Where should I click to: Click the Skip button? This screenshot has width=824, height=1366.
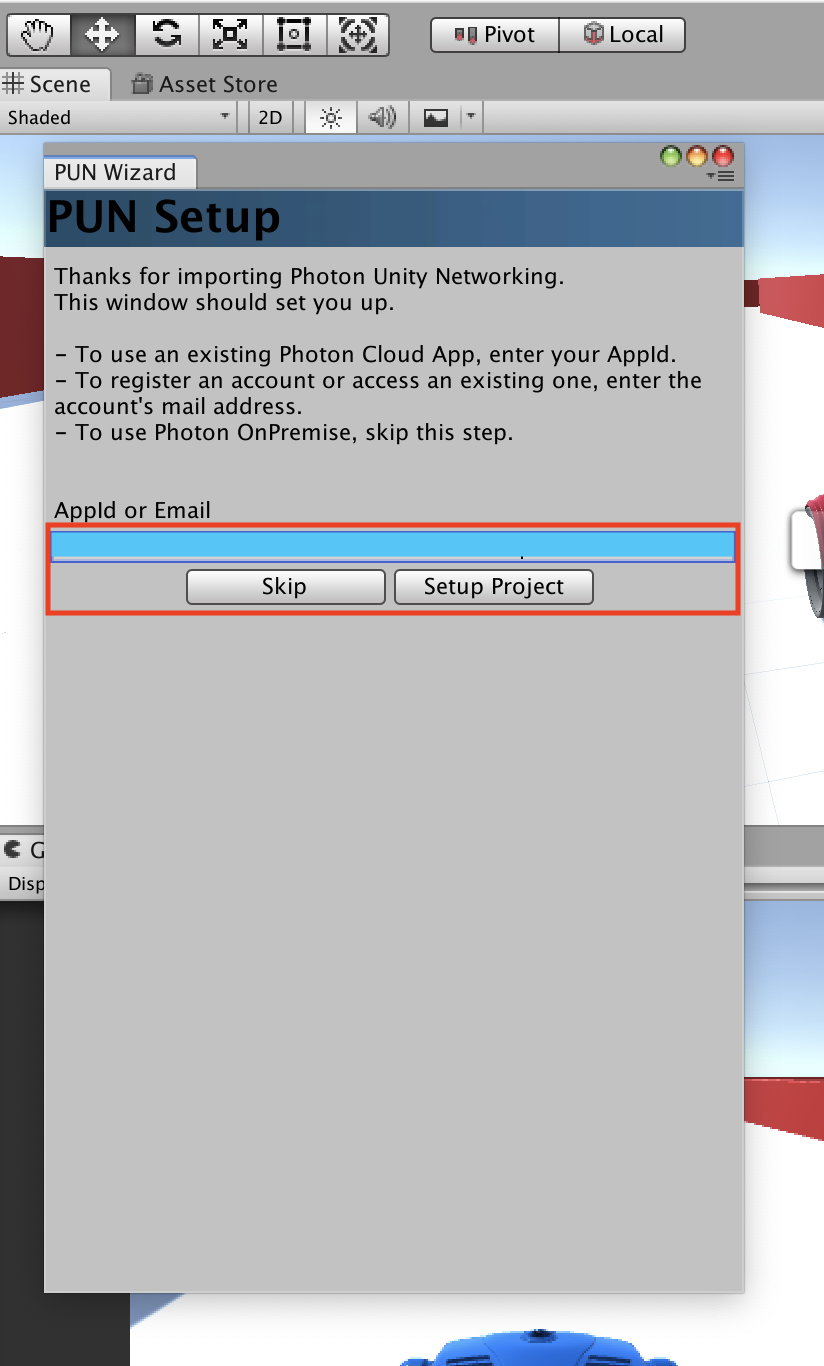click(285, 587)
